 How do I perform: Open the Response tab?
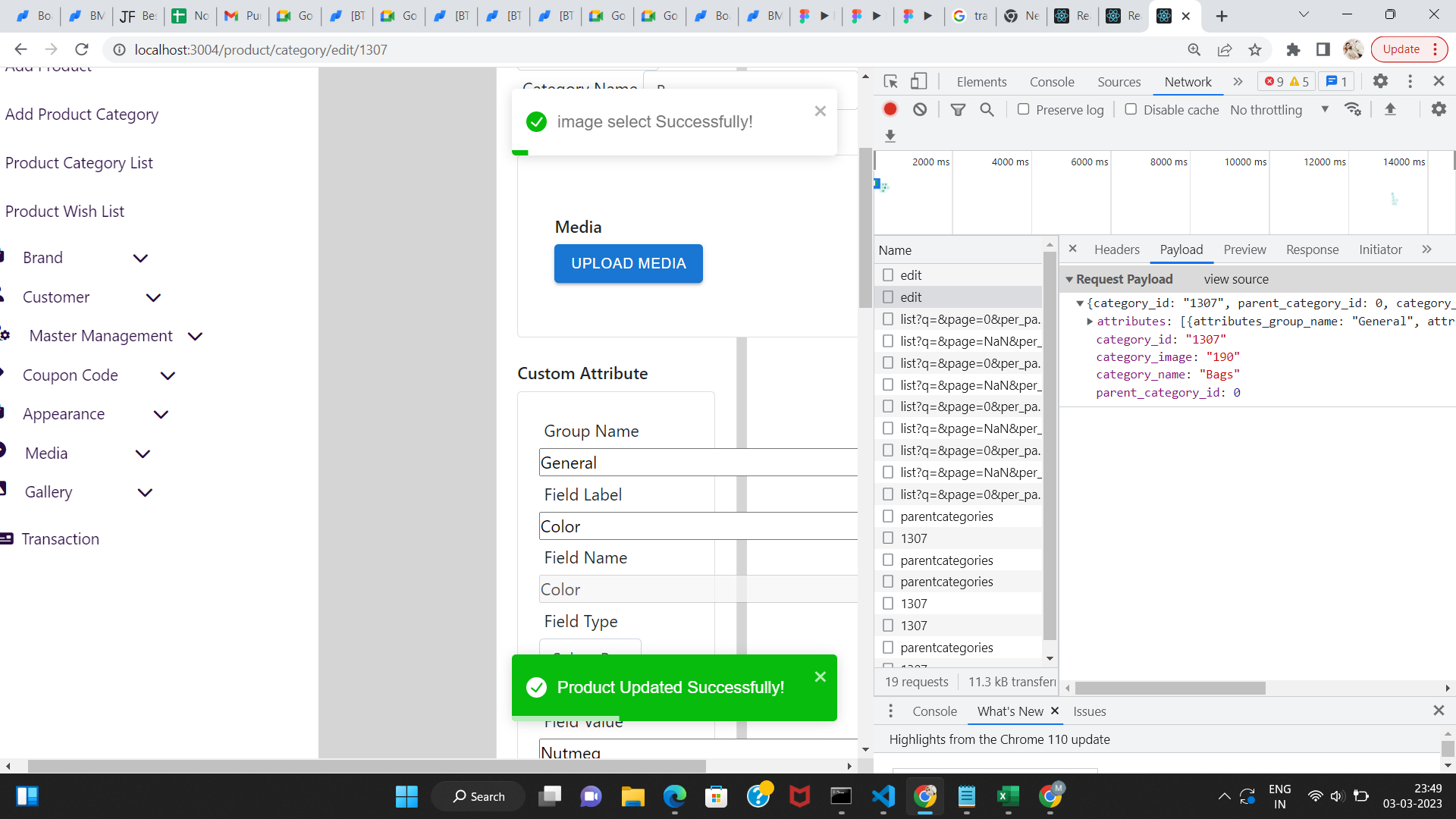[x=1312, y=249]
